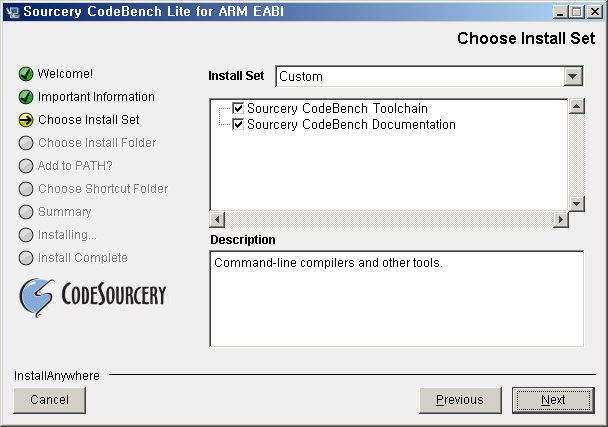Click the yellow arrow icon beside Choose Install Set
The height and width of the screenshot is (427, 608).
[x=26, y=120]
